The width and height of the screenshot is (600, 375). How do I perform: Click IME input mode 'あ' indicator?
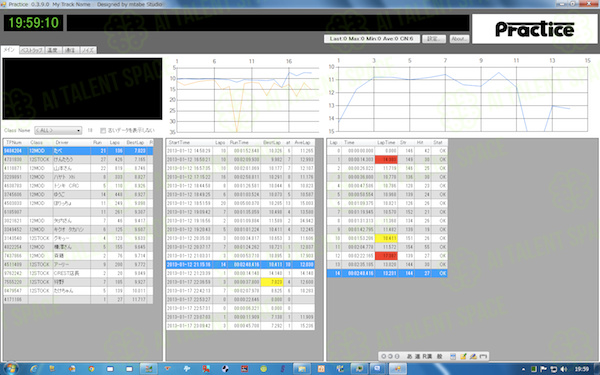[x=409, y=356]
